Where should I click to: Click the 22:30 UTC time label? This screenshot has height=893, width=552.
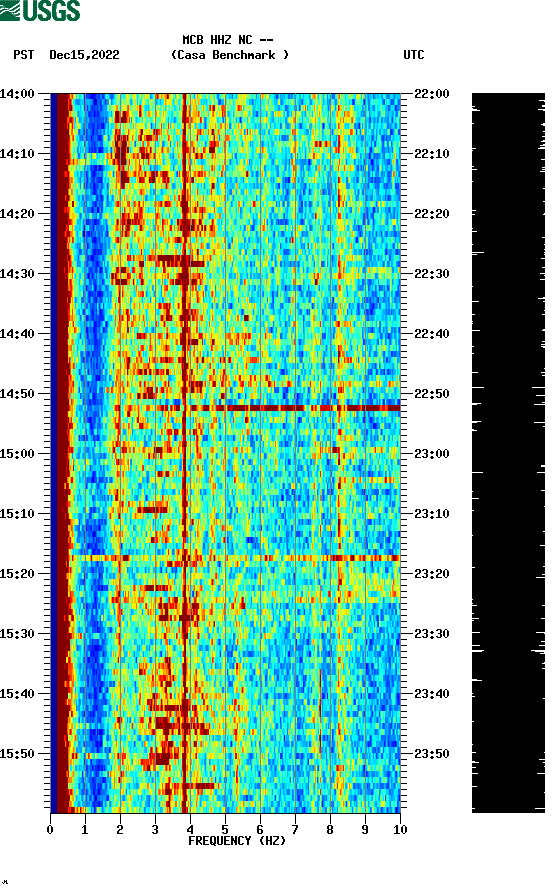432,274
